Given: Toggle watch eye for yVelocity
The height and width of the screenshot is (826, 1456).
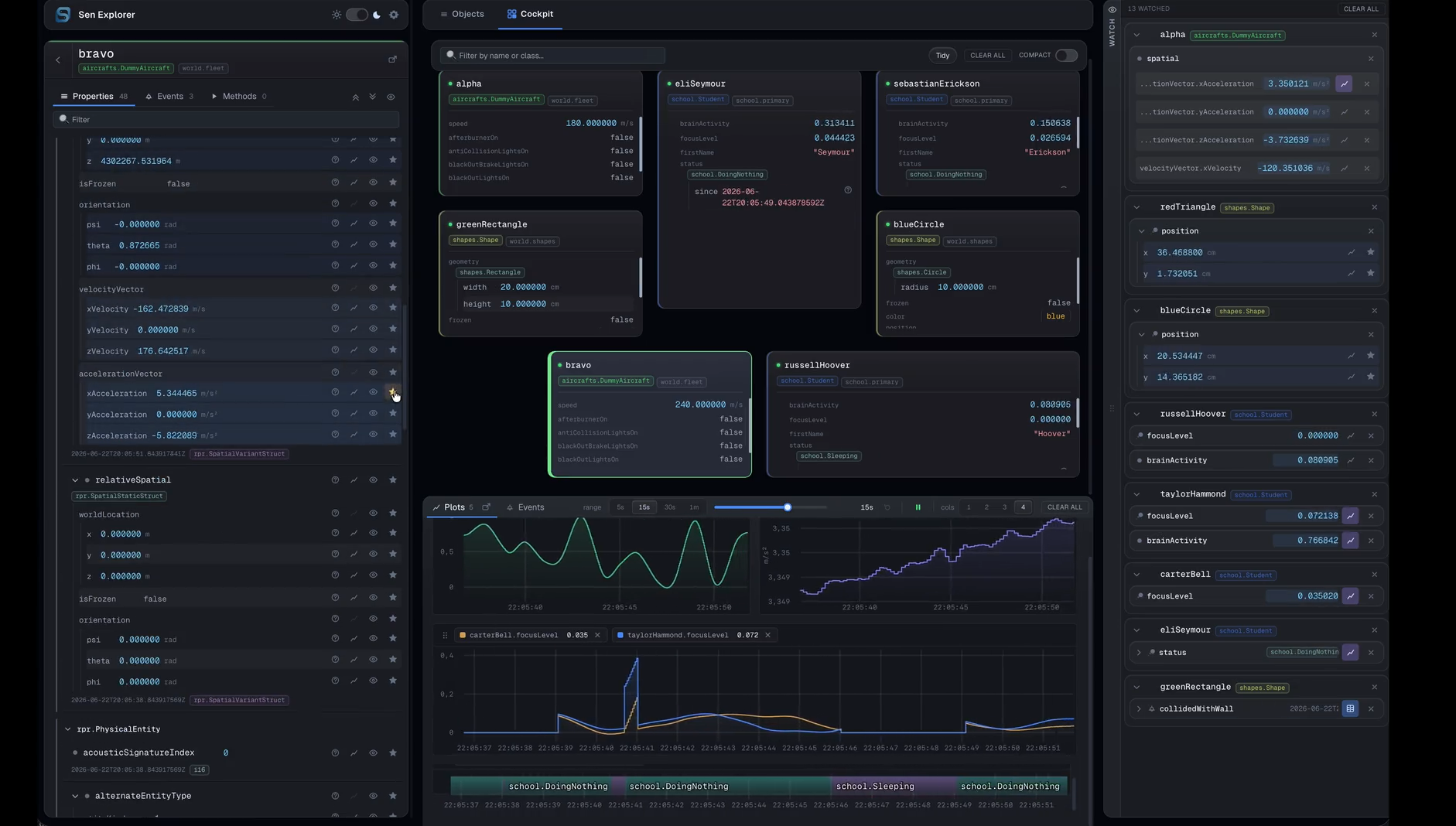Looking at the screenshot, I should point(373,329).
